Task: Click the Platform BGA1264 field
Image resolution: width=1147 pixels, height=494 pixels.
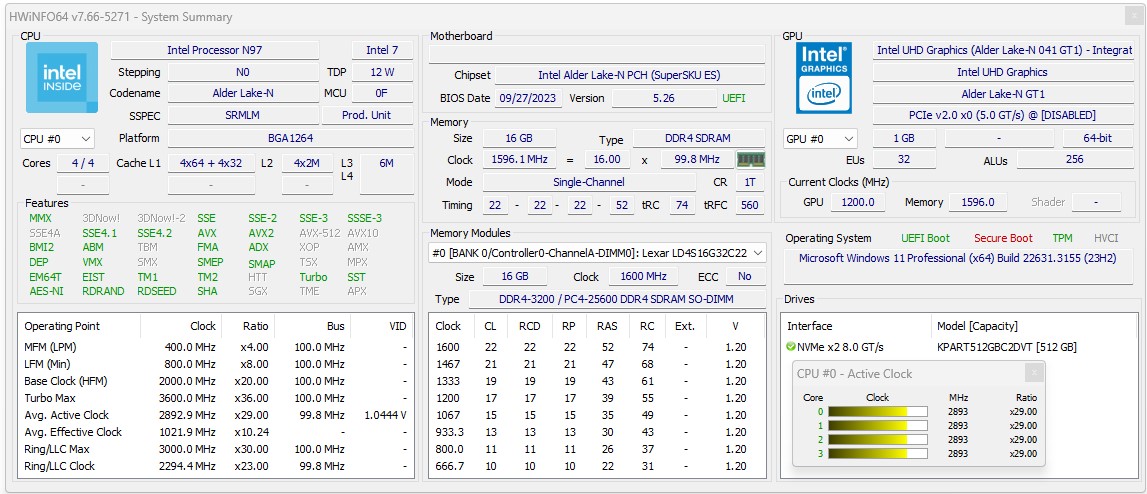Action: [290, 138]
